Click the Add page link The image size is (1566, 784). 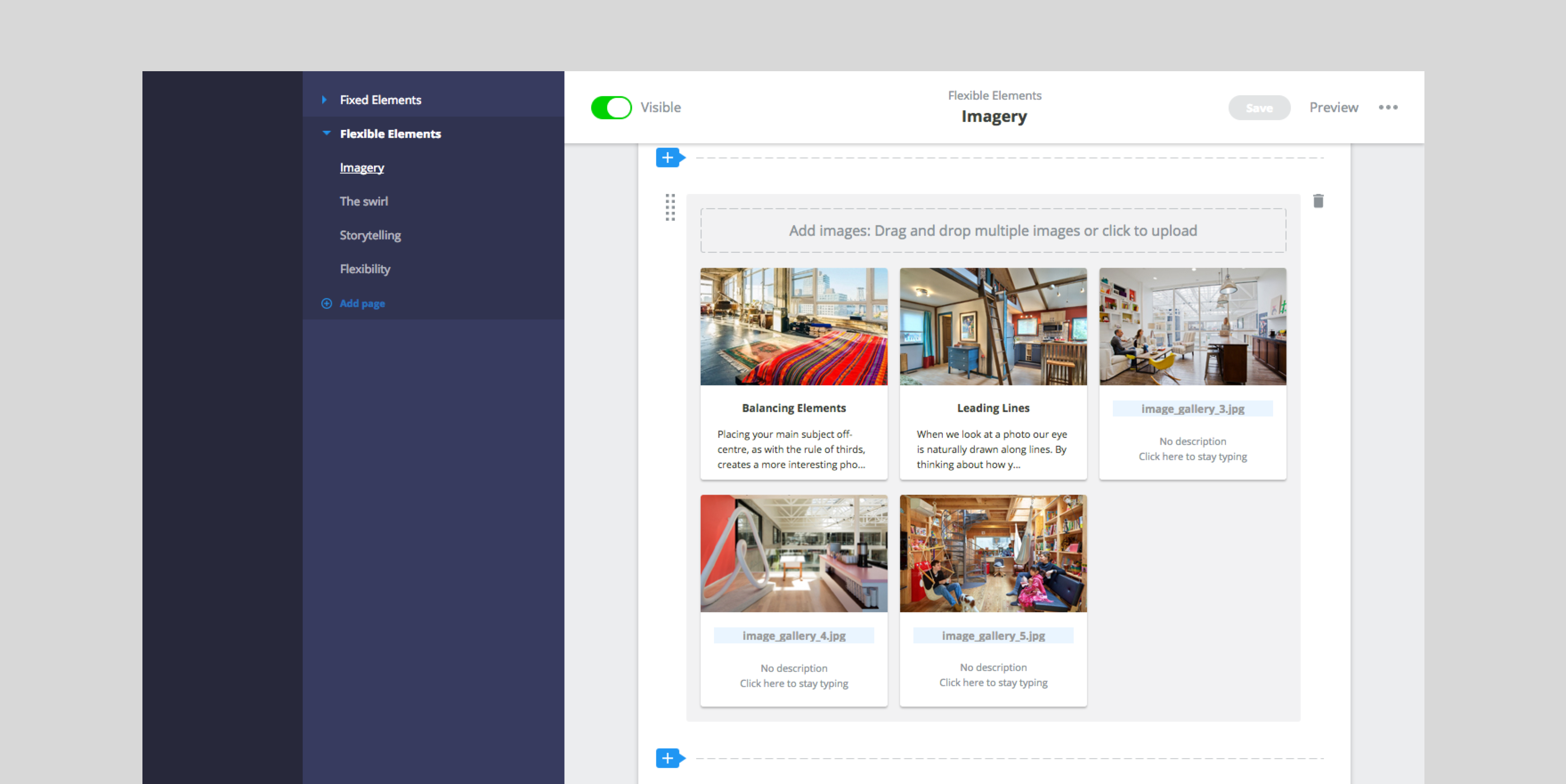pyautogui.click(x=362, y=303)
